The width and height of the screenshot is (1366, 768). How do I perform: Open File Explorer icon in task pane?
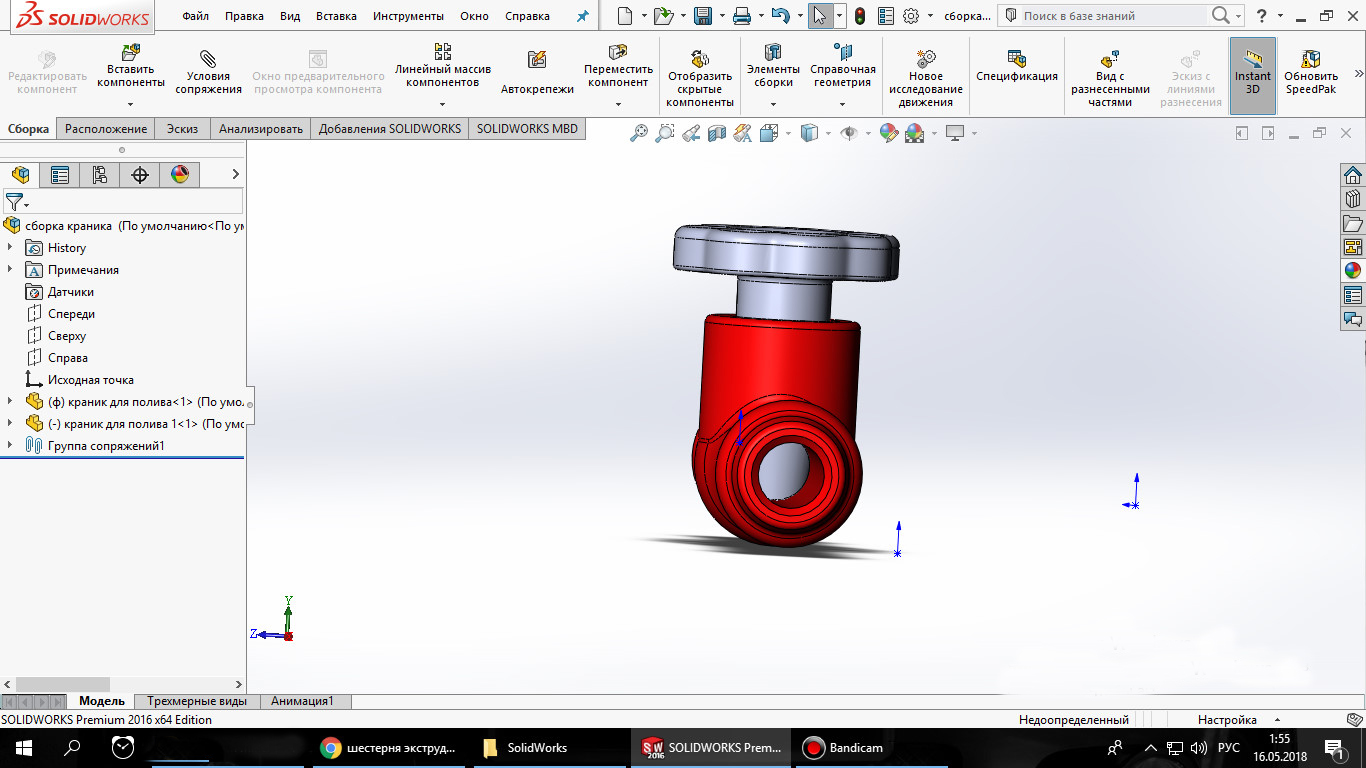(1353, 223)
